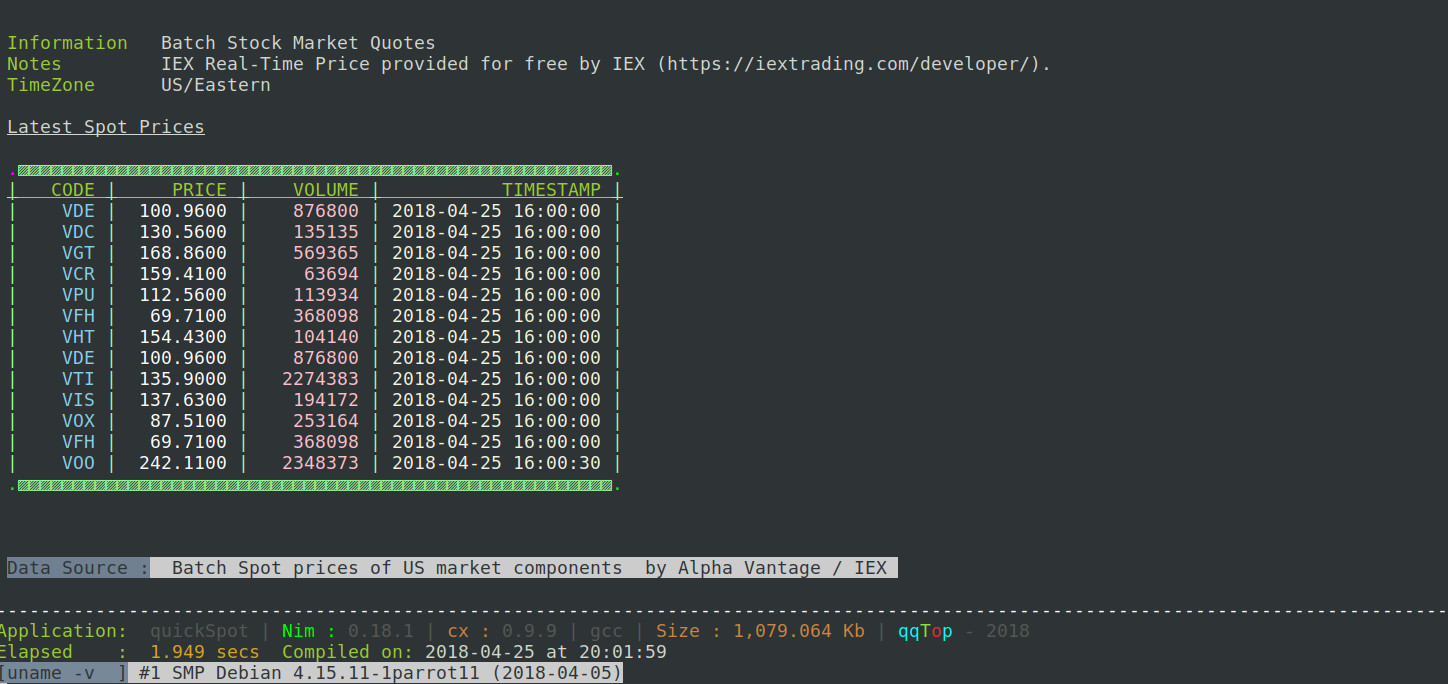This screenshot has width=1448, height=684.
Task: Pick the volume value 113934
Action: pos(326,295)
